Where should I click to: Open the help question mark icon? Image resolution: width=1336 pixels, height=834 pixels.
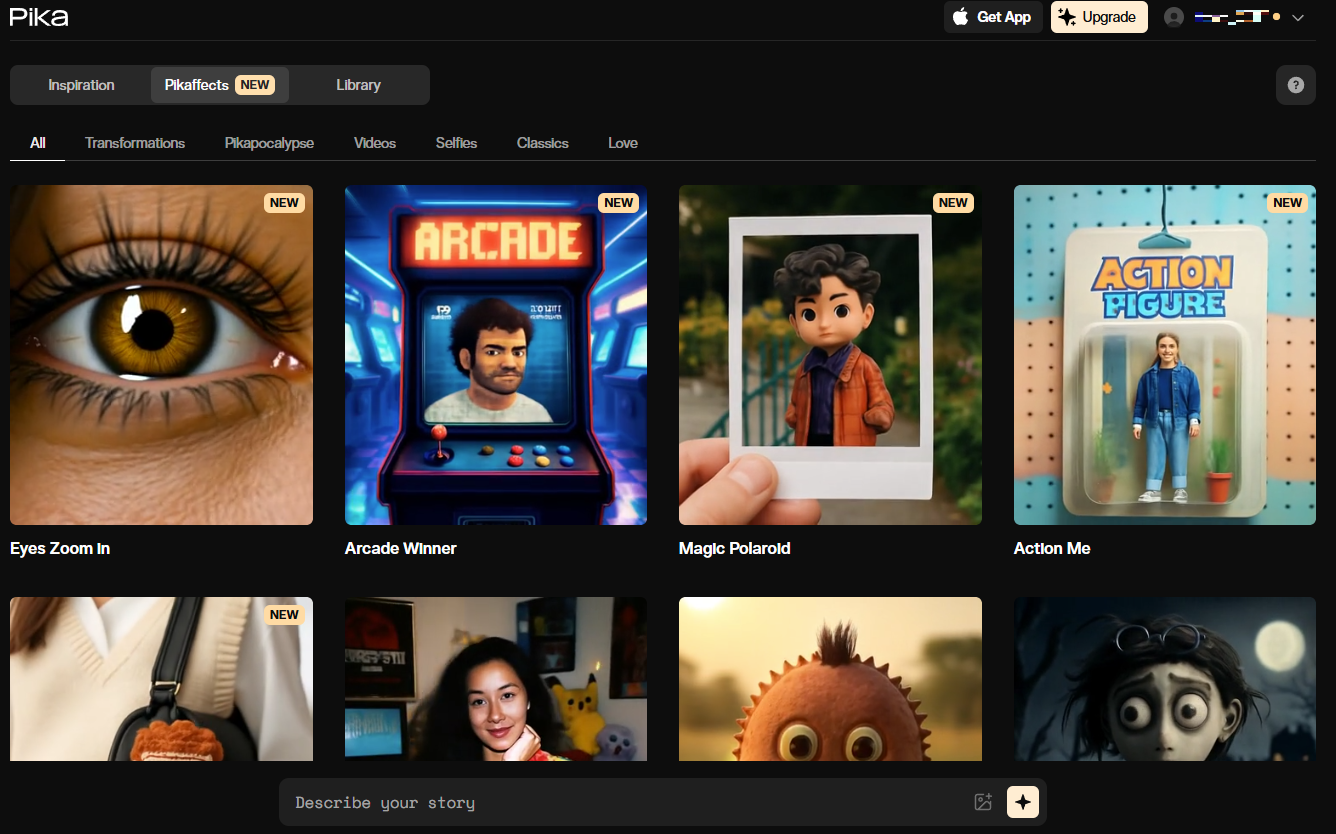click(x=1295, y=85)
